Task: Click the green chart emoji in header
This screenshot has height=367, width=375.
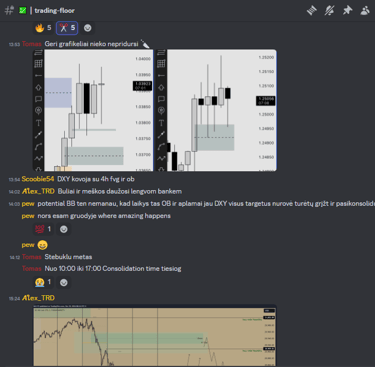Action: click(22, 10)
